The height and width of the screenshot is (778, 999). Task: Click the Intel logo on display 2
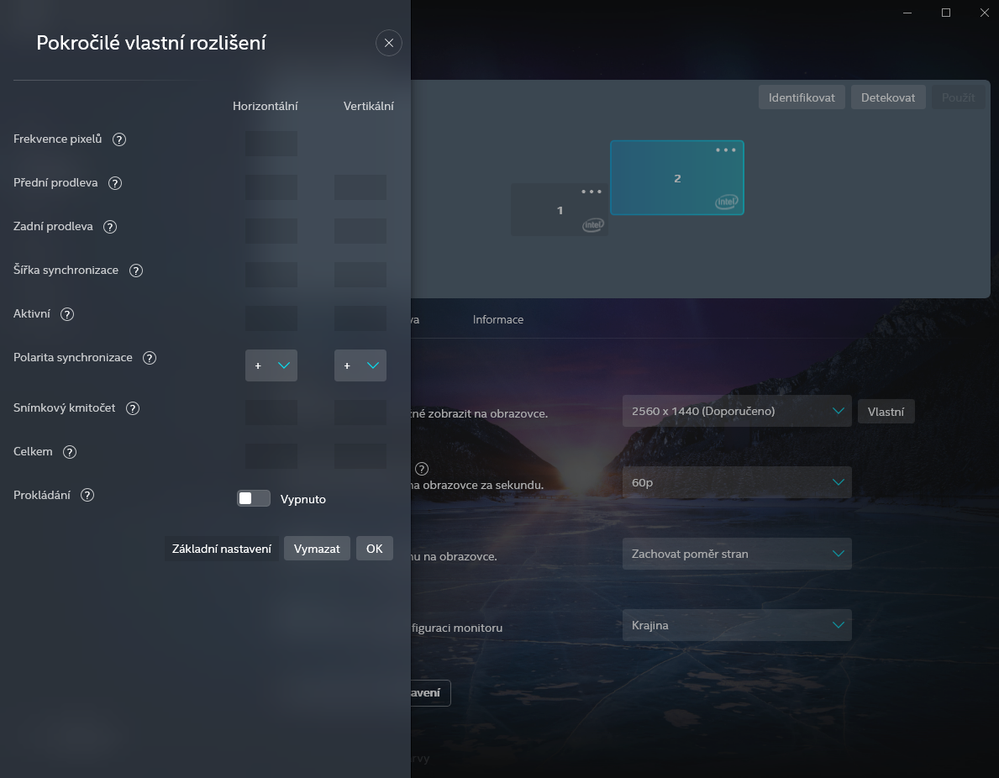727,199
